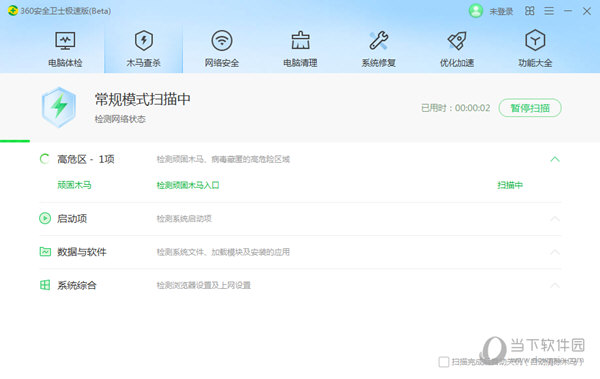Switch to the 功能大全 tab label
Viewport: 600px width, 379px height.
point(535,63)
